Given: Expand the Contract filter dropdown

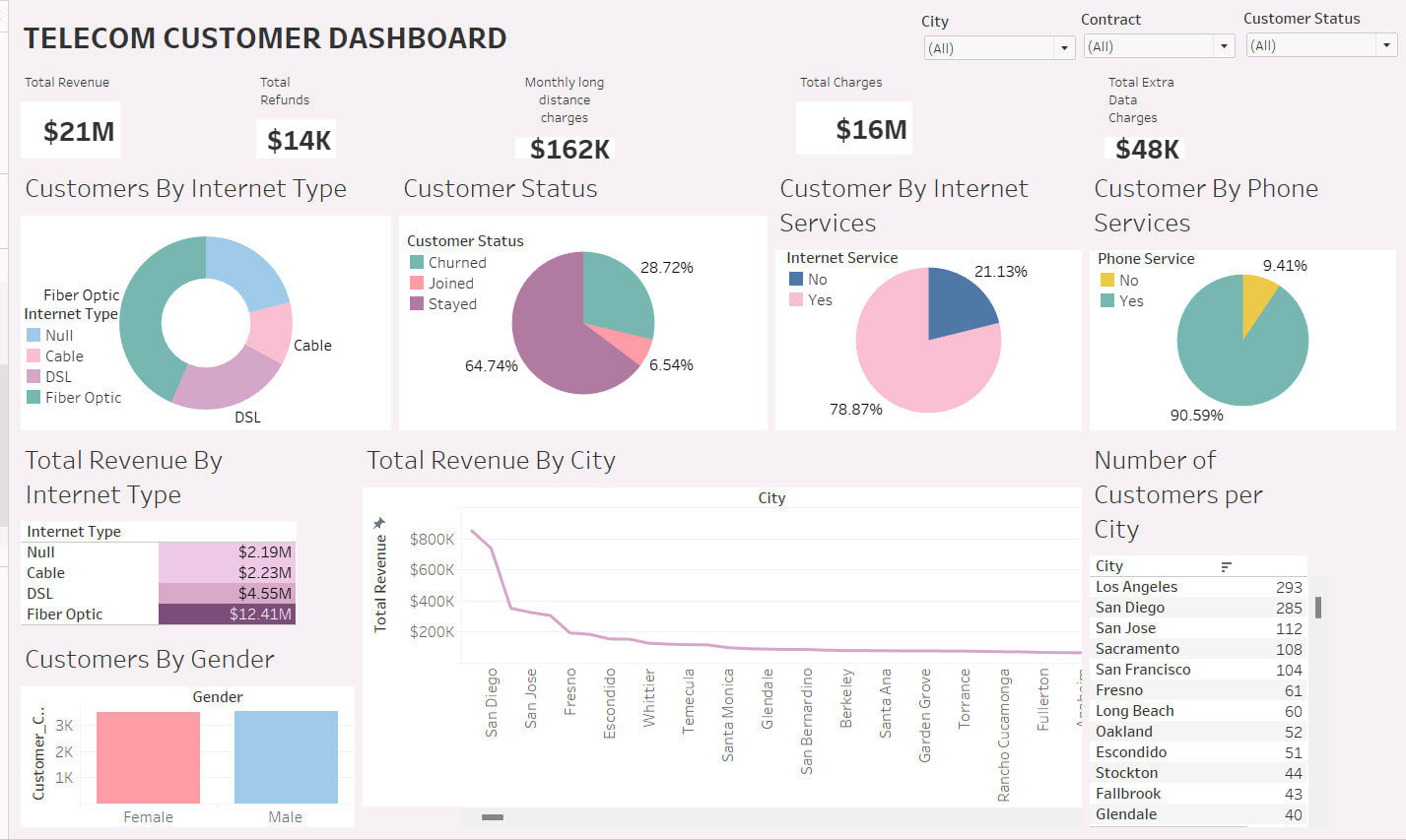Looking at the screenshot, I should click(1224, 46).
